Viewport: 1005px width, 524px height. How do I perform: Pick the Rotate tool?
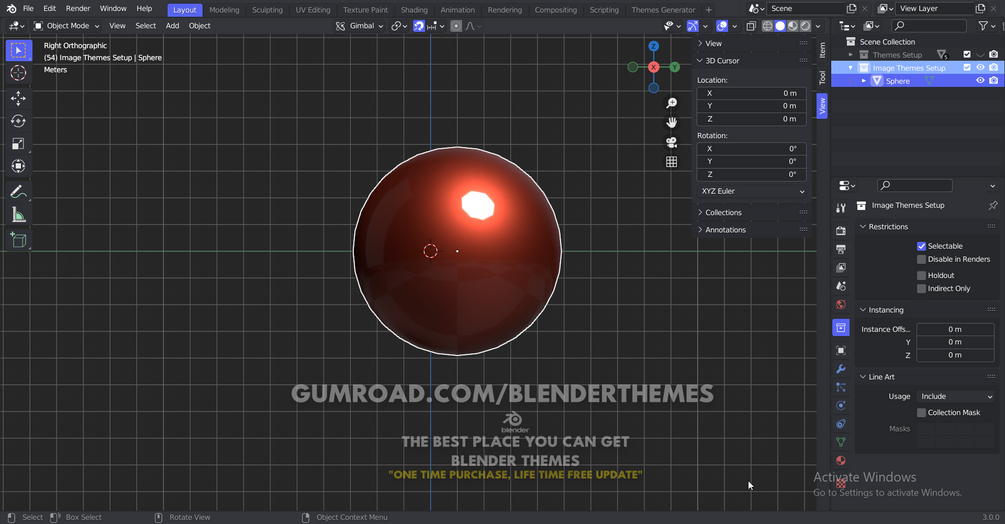[18, 121]
